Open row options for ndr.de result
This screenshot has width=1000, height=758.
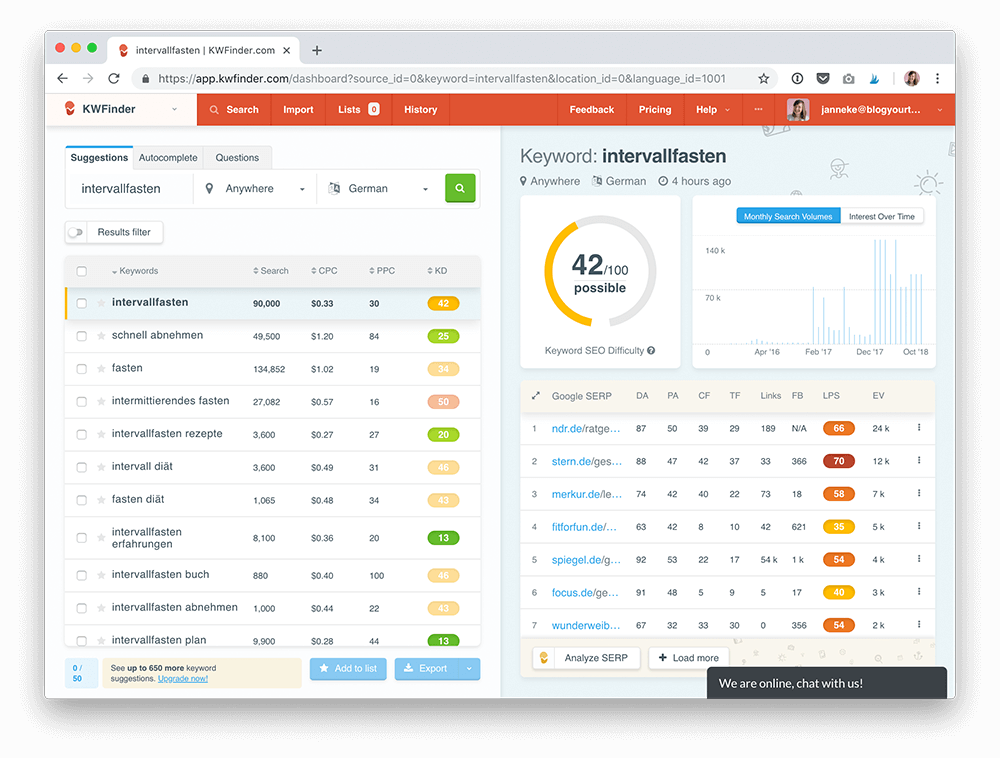point(919,428)
